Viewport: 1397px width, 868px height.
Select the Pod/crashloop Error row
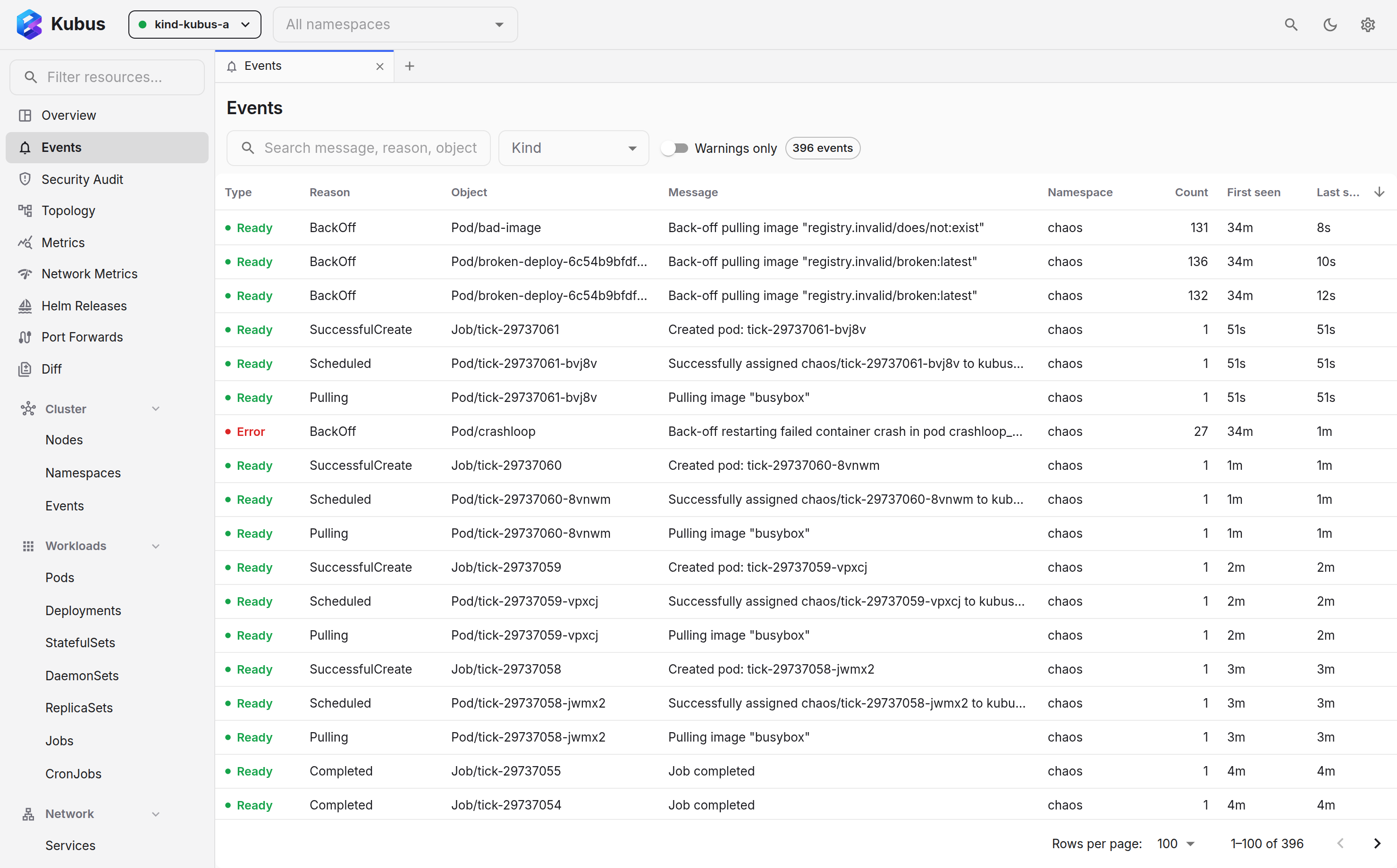tap(806, 432)
